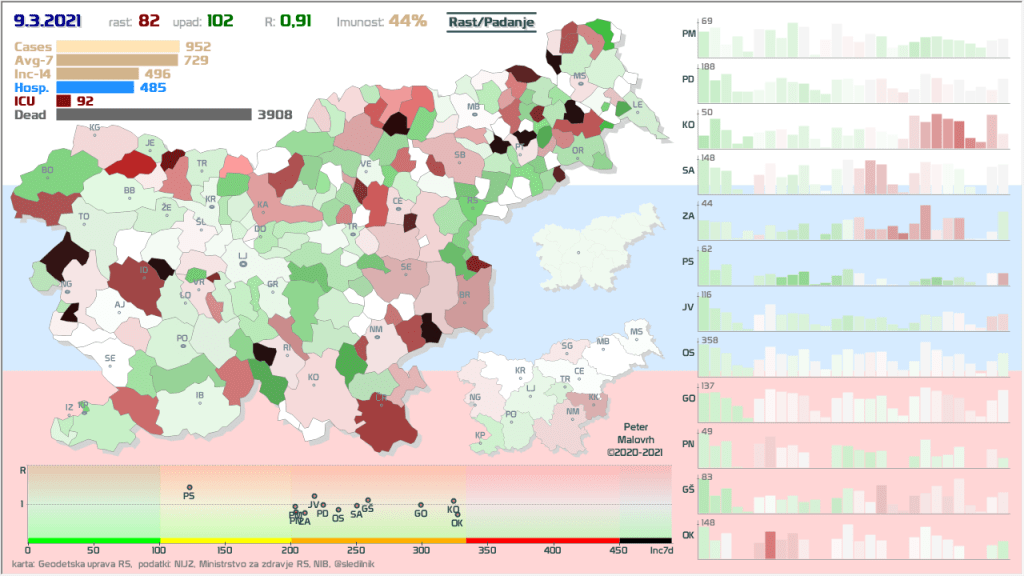Click the Peter Malovrh copyright credit
The image size is (1024, 576).
click(636, 439)
